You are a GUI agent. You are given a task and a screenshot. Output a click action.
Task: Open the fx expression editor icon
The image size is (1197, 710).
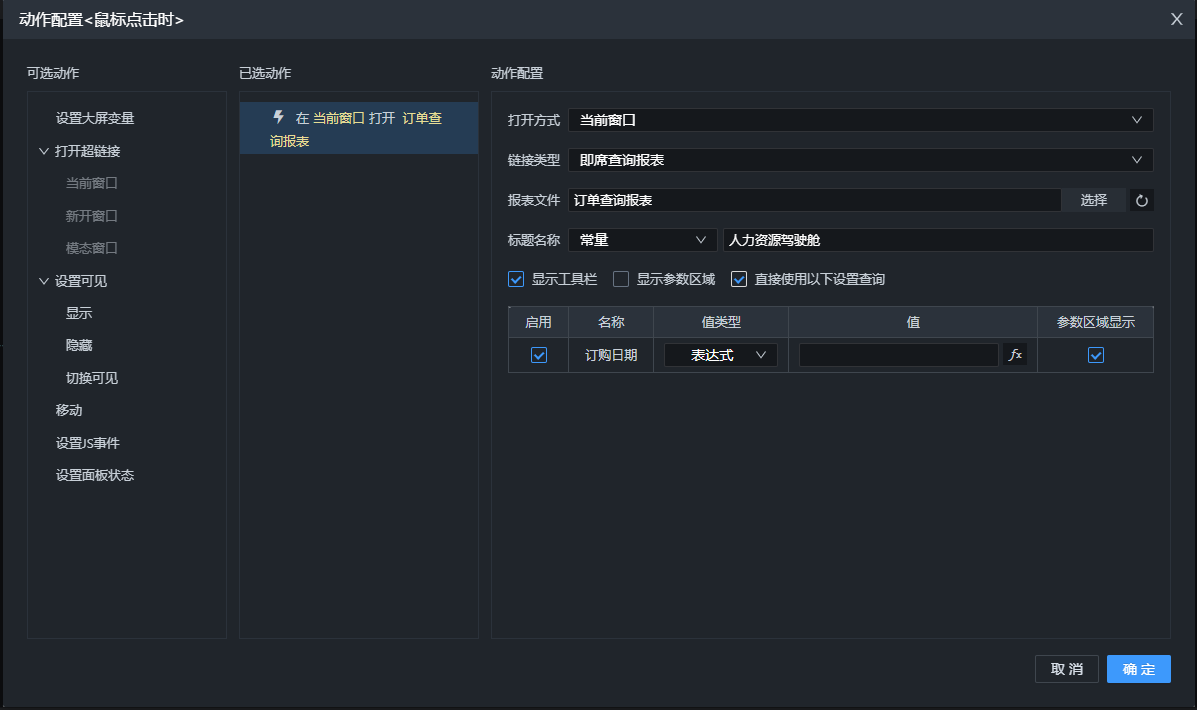[1014, 355]
